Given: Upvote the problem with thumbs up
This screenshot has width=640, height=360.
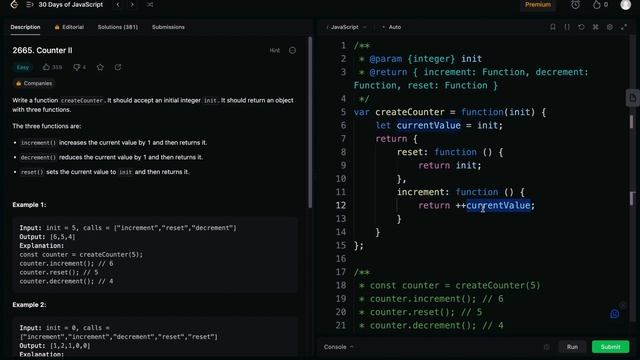Looking at the screenshot, I should tap(52, 67).
